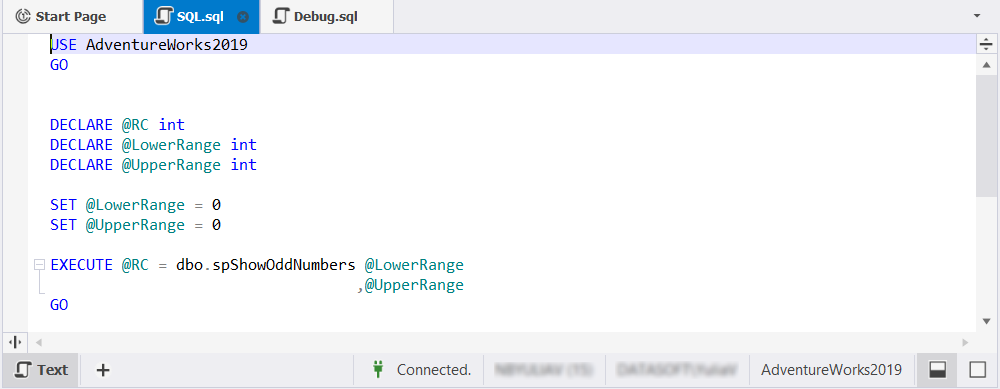Viewport: 1000px width, 389px height.
Task: Click the Connected plug icon
Action: pos(378,369)
